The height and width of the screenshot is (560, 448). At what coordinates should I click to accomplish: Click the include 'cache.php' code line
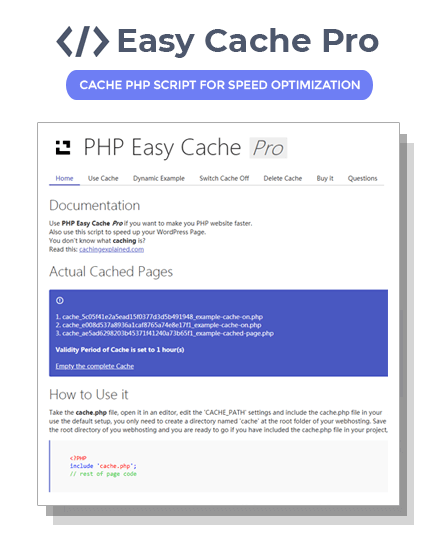click(103, 466)
